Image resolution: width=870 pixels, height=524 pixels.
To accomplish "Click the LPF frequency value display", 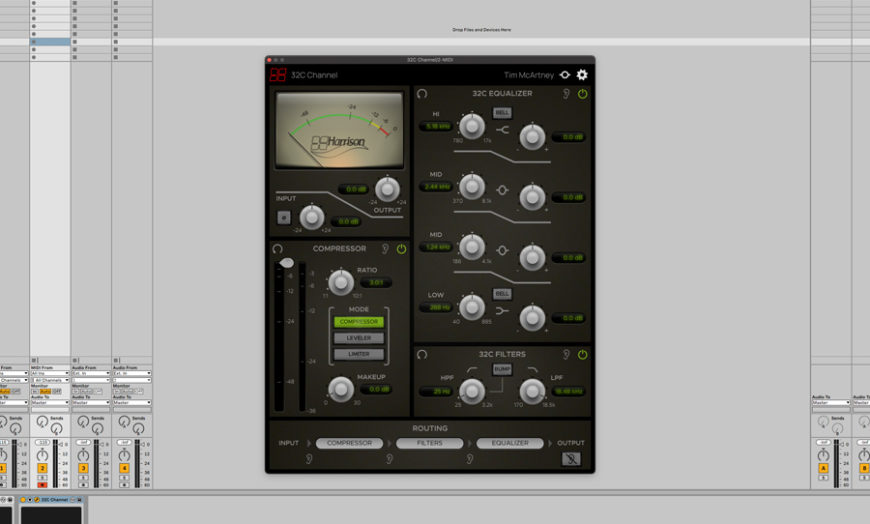I will click(x=569, y=391).
